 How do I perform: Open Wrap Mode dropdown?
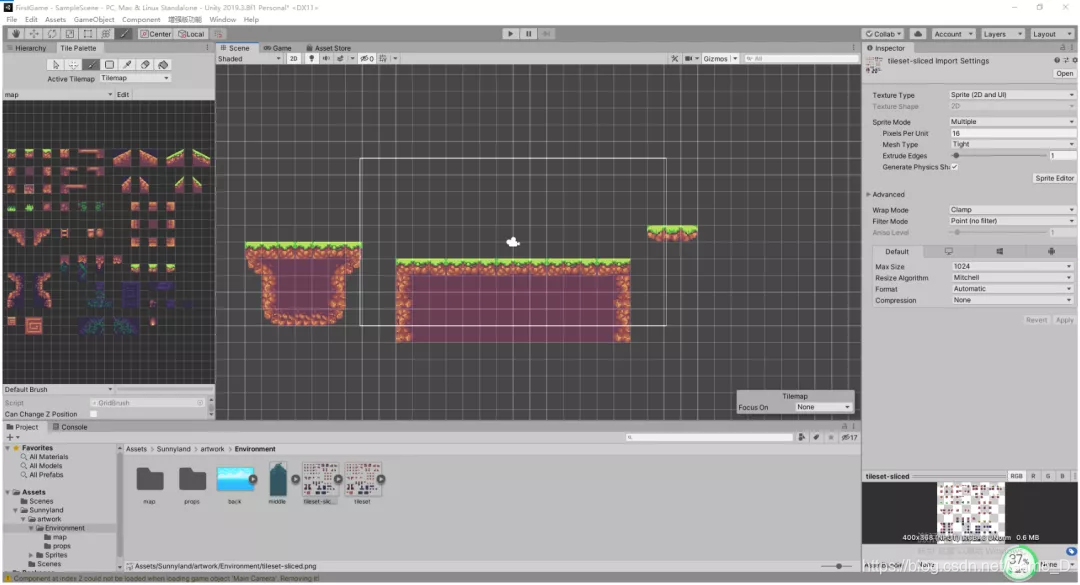(x=1012, y=209)
